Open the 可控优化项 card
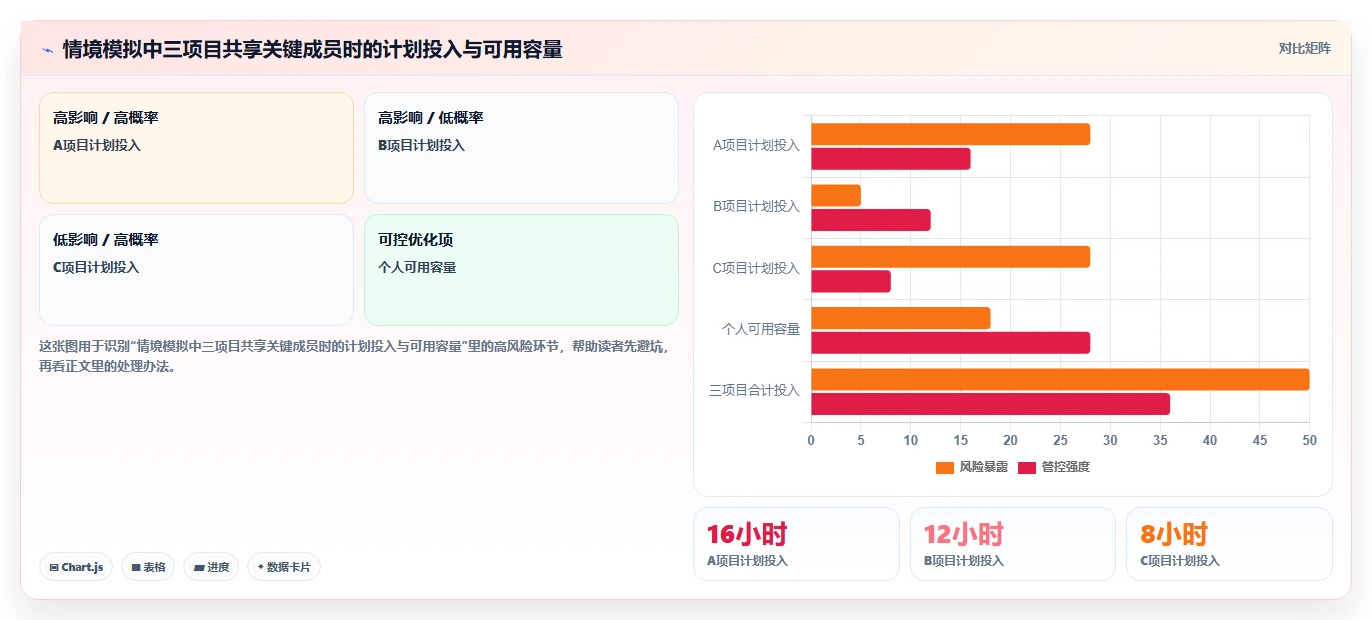 click(521, 270)
